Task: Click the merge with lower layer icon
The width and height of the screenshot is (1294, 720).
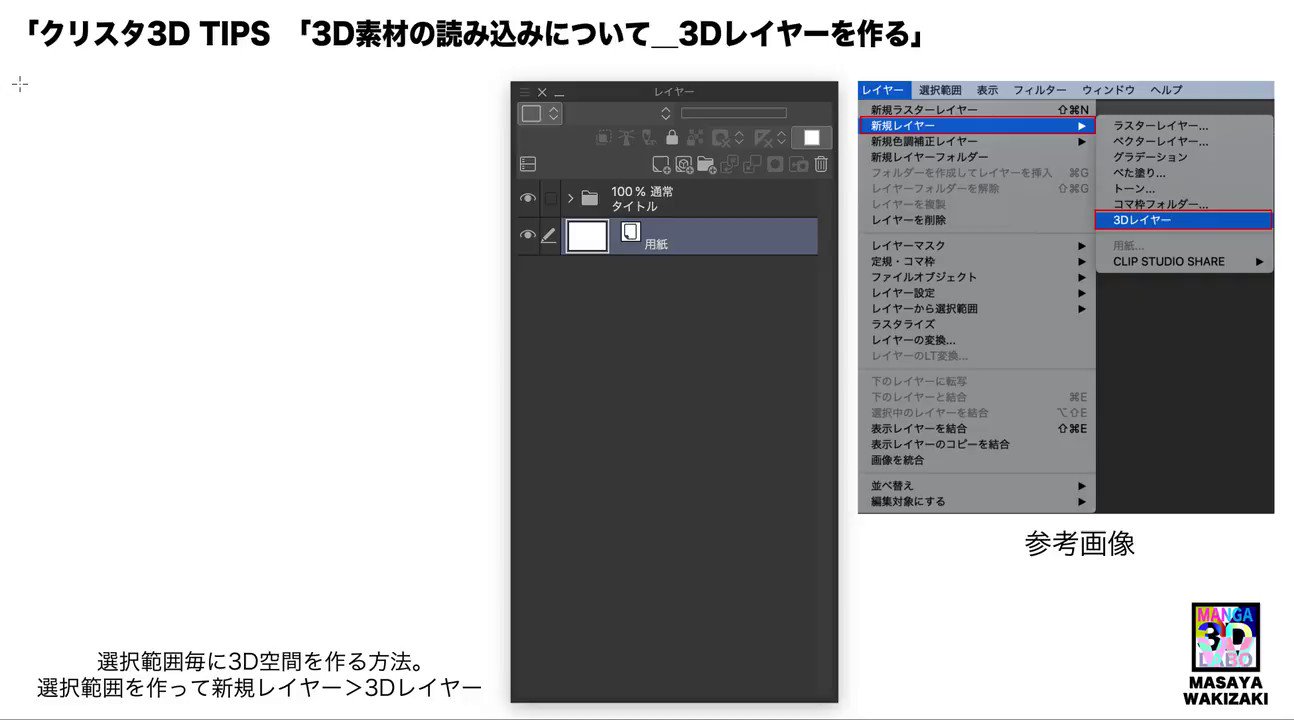Action: 752,164
